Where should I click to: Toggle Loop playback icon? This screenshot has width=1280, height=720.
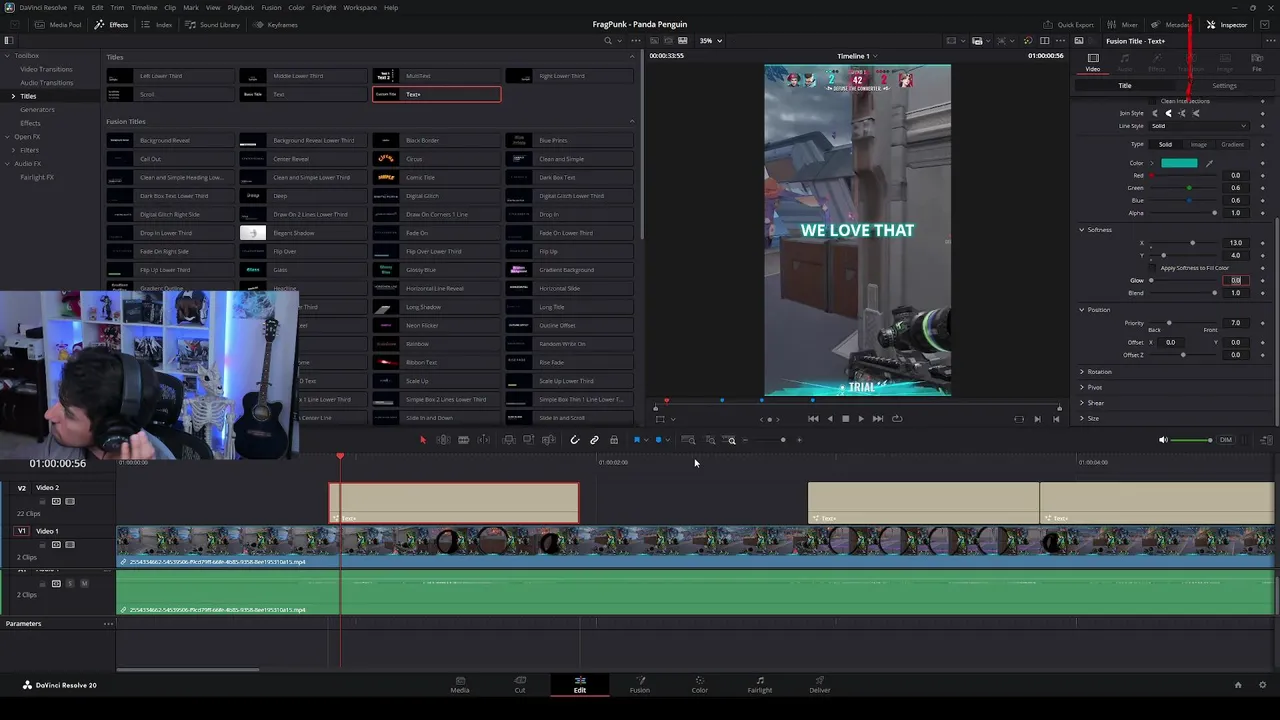897,419
